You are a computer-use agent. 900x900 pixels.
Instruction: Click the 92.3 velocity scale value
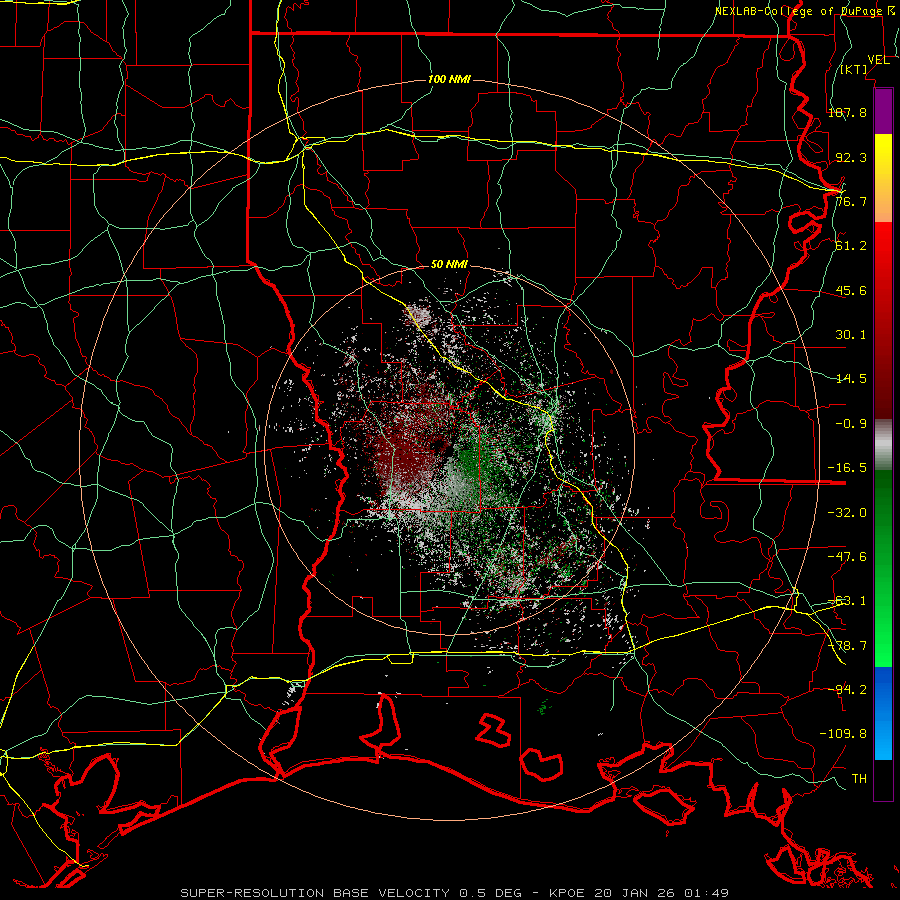[x=851, y=157]
